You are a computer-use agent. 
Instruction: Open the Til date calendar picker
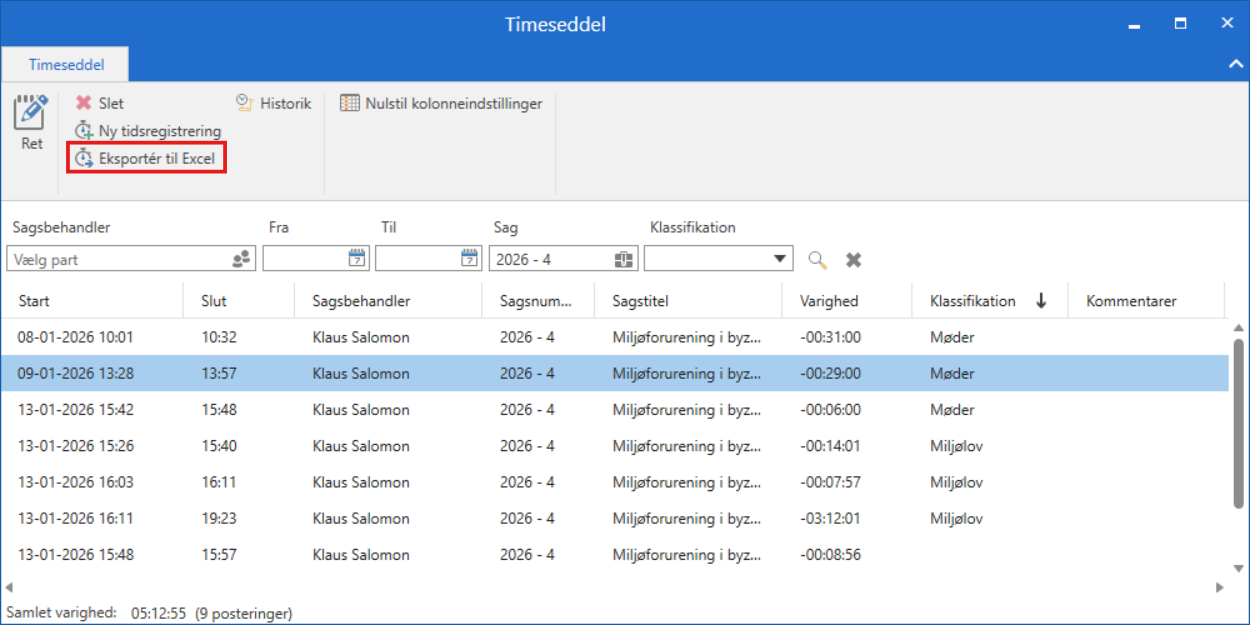coord(468,258)
